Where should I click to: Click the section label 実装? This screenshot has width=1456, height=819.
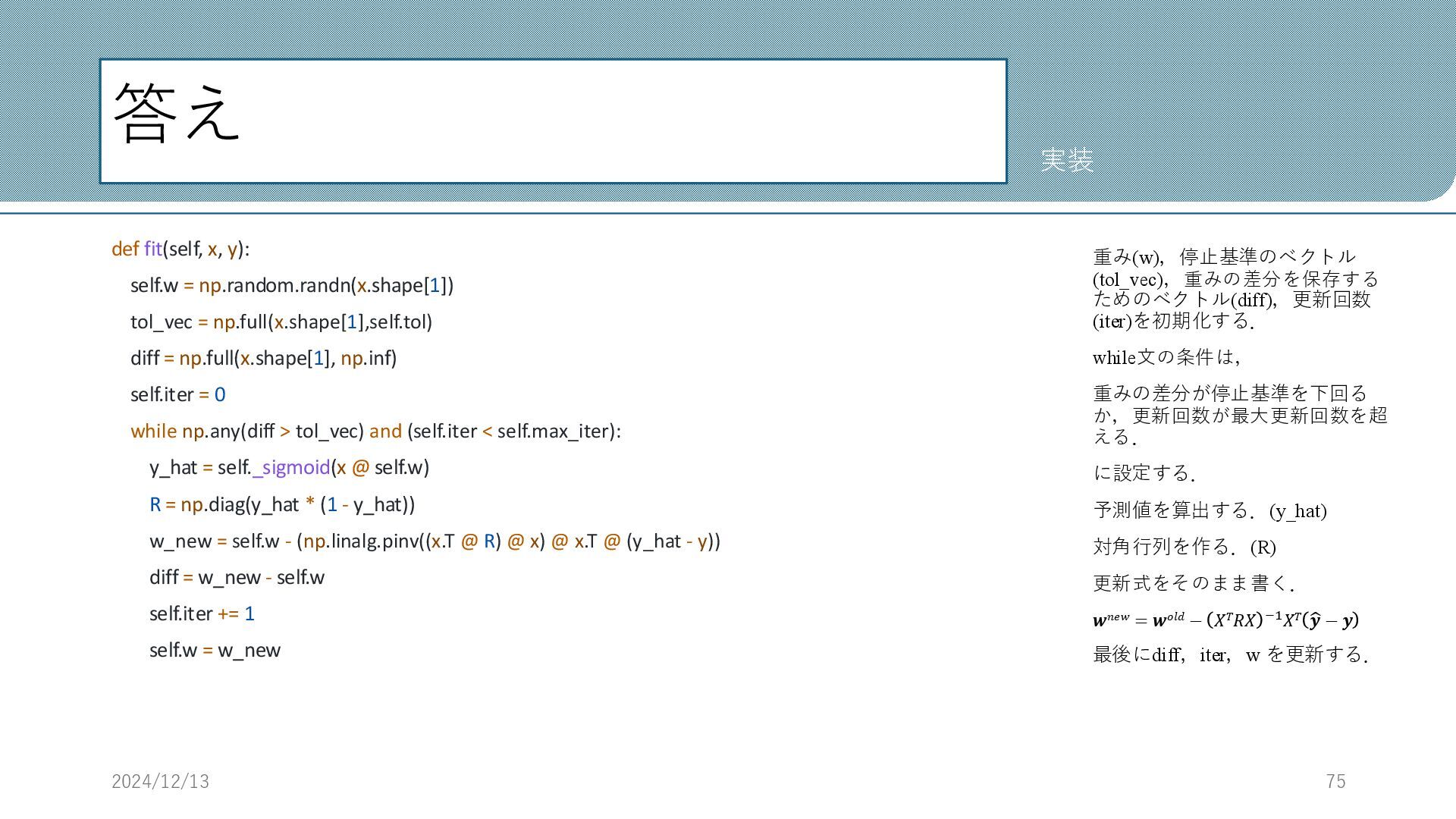(1066, 160)
